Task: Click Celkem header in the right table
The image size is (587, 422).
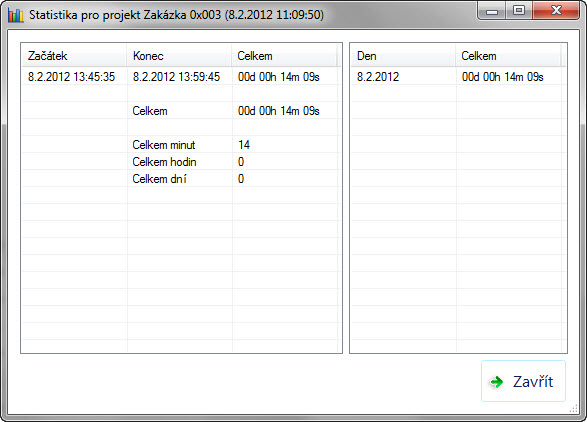Action: click(x=508, y=56)
